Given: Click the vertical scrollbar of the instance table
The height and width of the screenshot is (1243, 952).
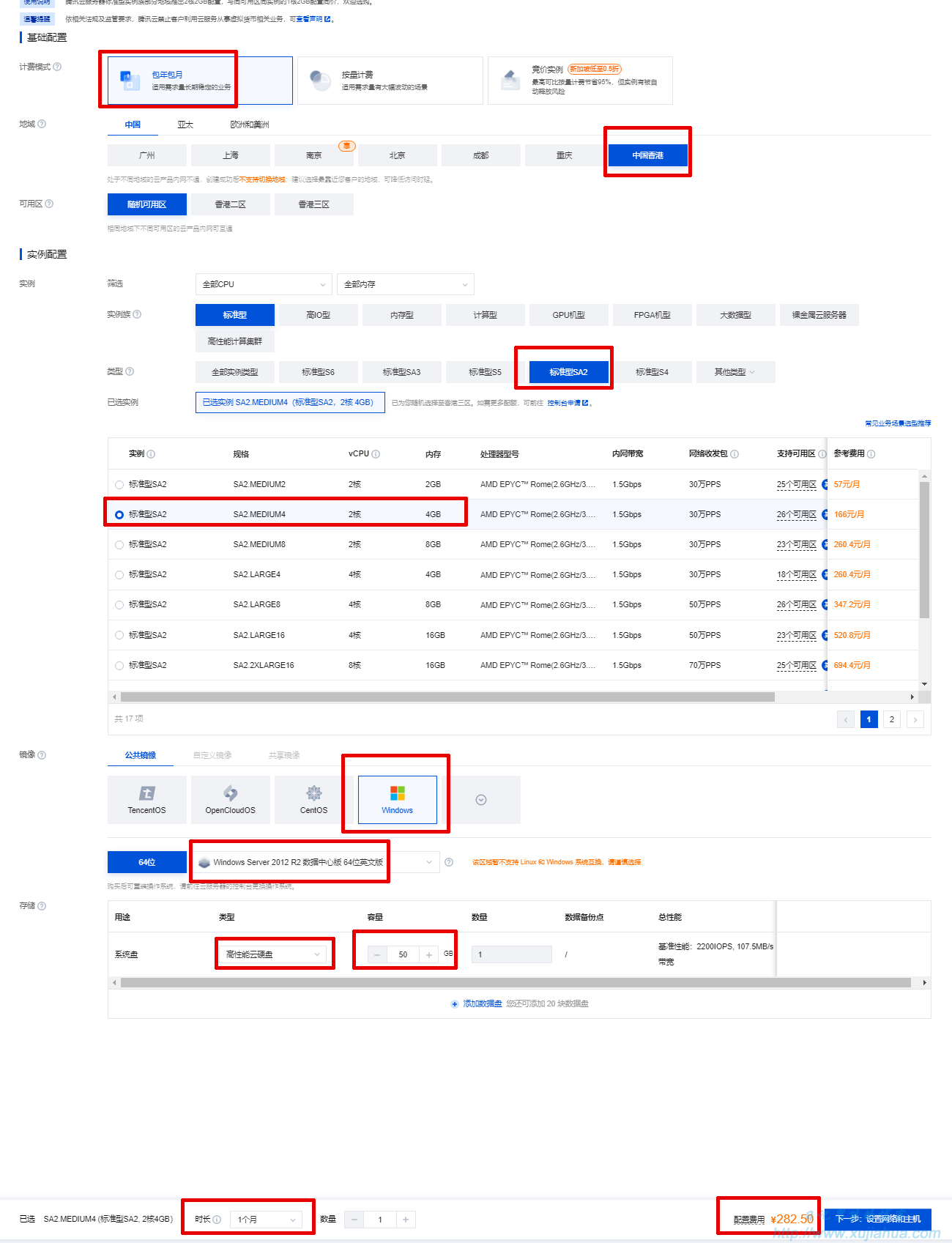Looking at the screenshot, I should pyautogui.click(x=924, y=549).
